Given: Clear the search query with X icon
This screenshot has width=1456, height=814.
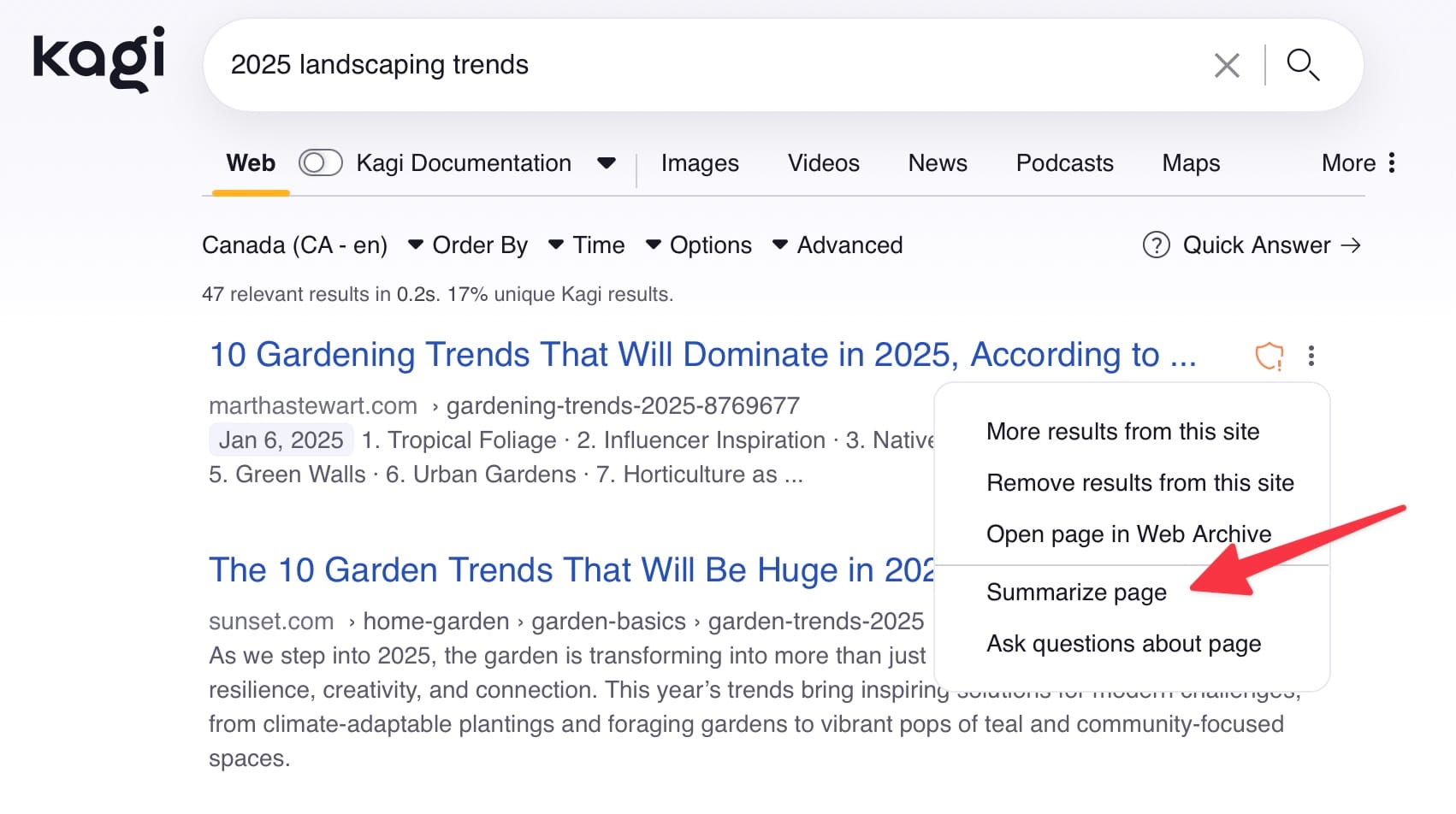Looking at the screenshot, I should [1227, 65].
